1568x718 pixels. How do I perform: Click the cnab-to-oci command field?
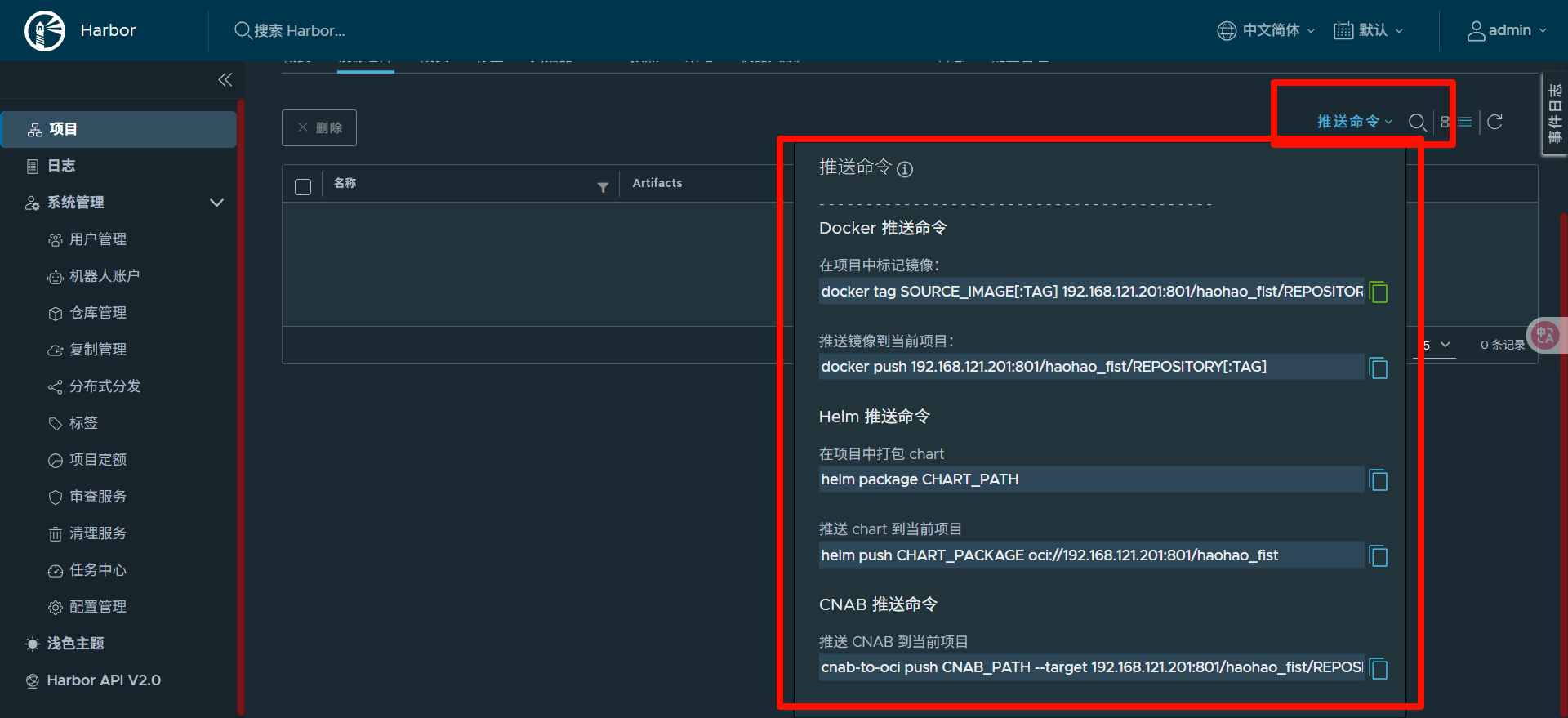(x=1091, y=667)
